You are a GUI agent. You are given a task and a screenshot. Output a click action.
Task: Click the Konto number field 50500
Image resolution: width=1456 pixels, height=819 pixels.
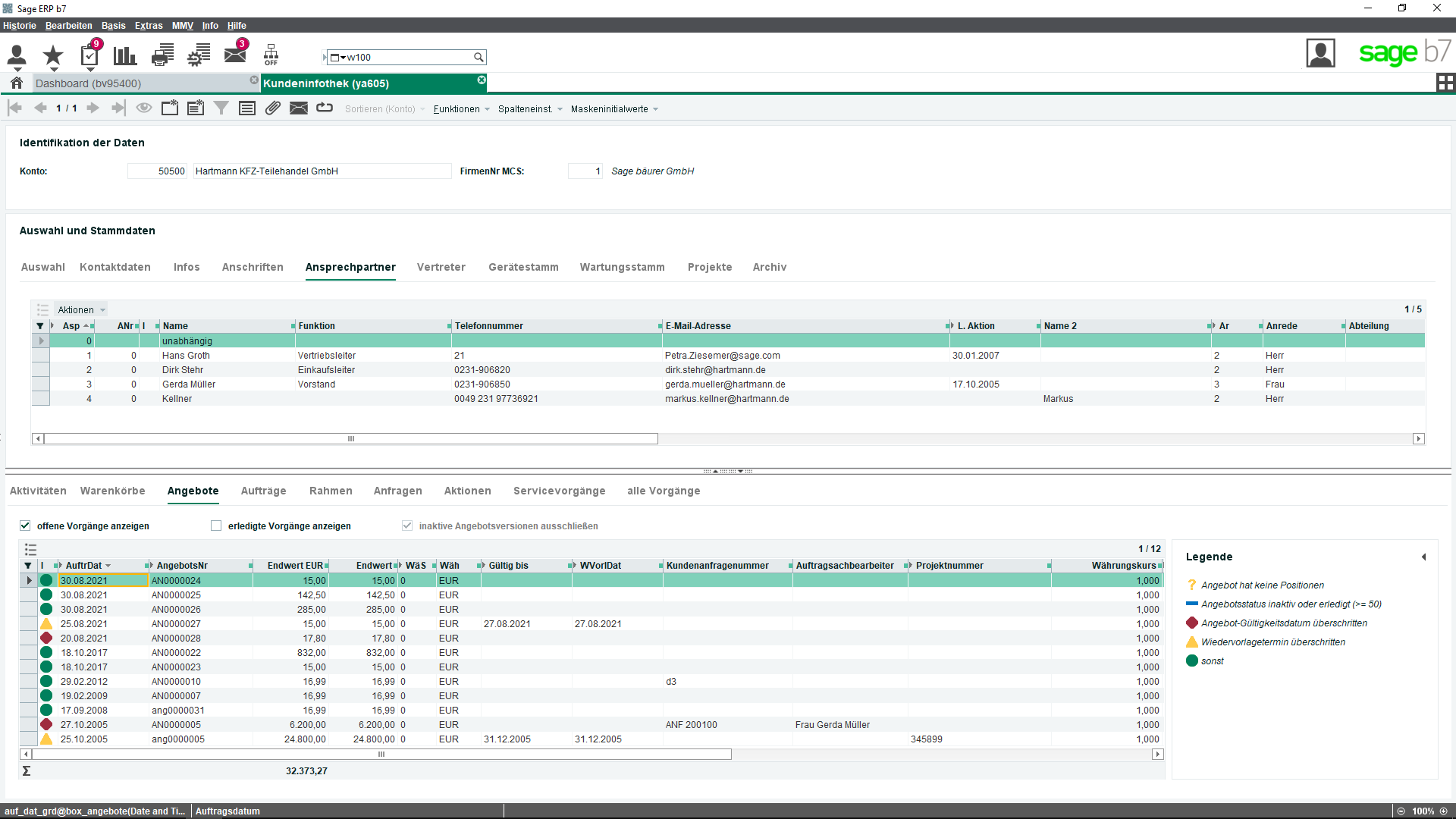[x=157, y=171]
